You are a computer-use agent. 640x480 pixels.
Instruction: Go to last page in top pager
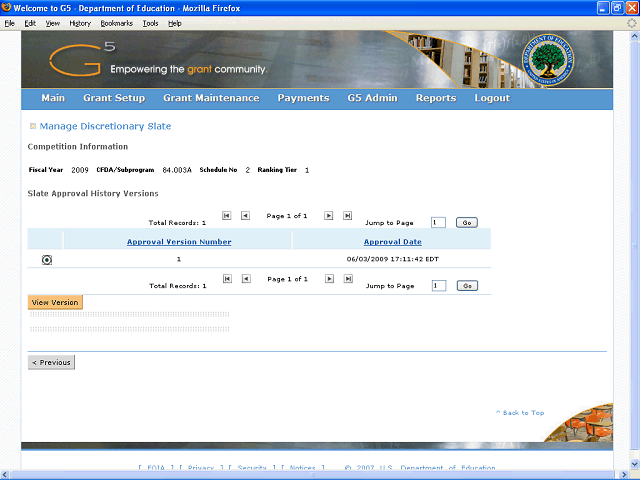click(347, 216)
